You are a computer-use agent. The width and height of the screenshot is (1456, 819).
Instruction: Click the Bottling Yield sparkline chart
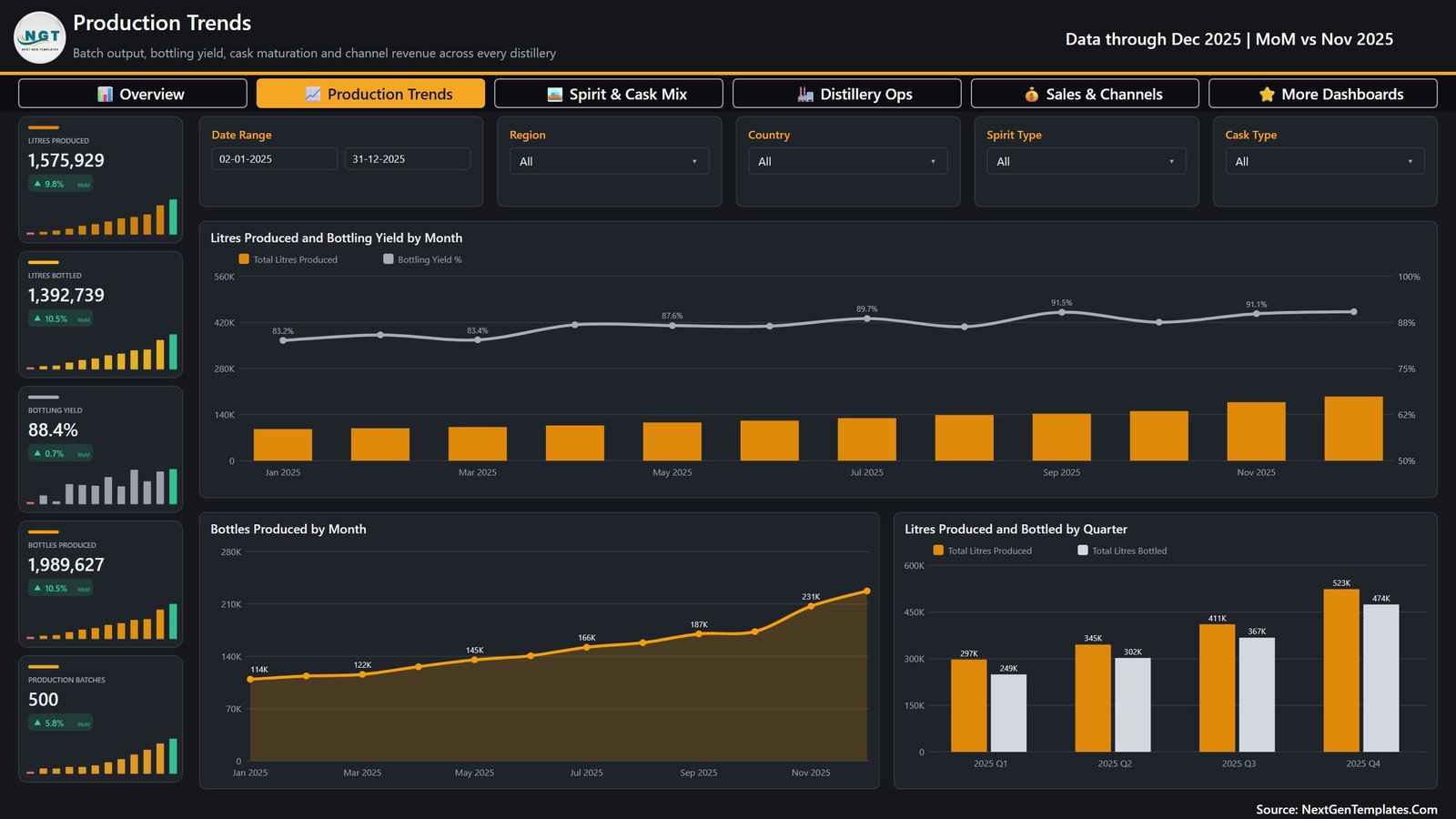tap(101, 487)
